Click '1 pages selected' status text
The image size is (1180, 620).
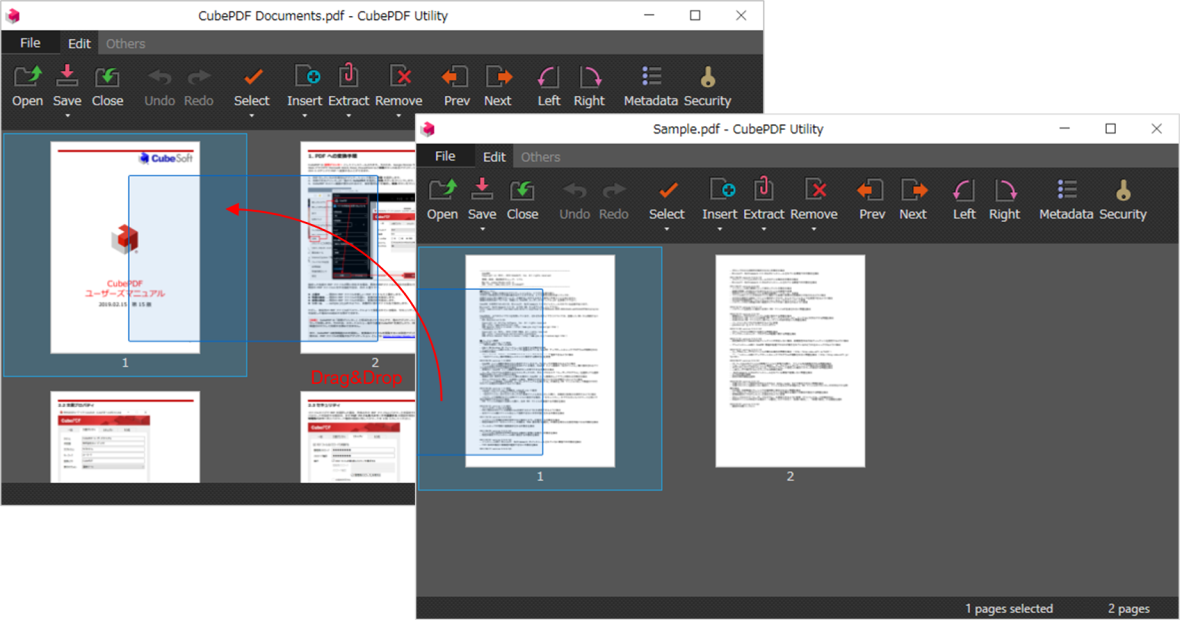1008,608
